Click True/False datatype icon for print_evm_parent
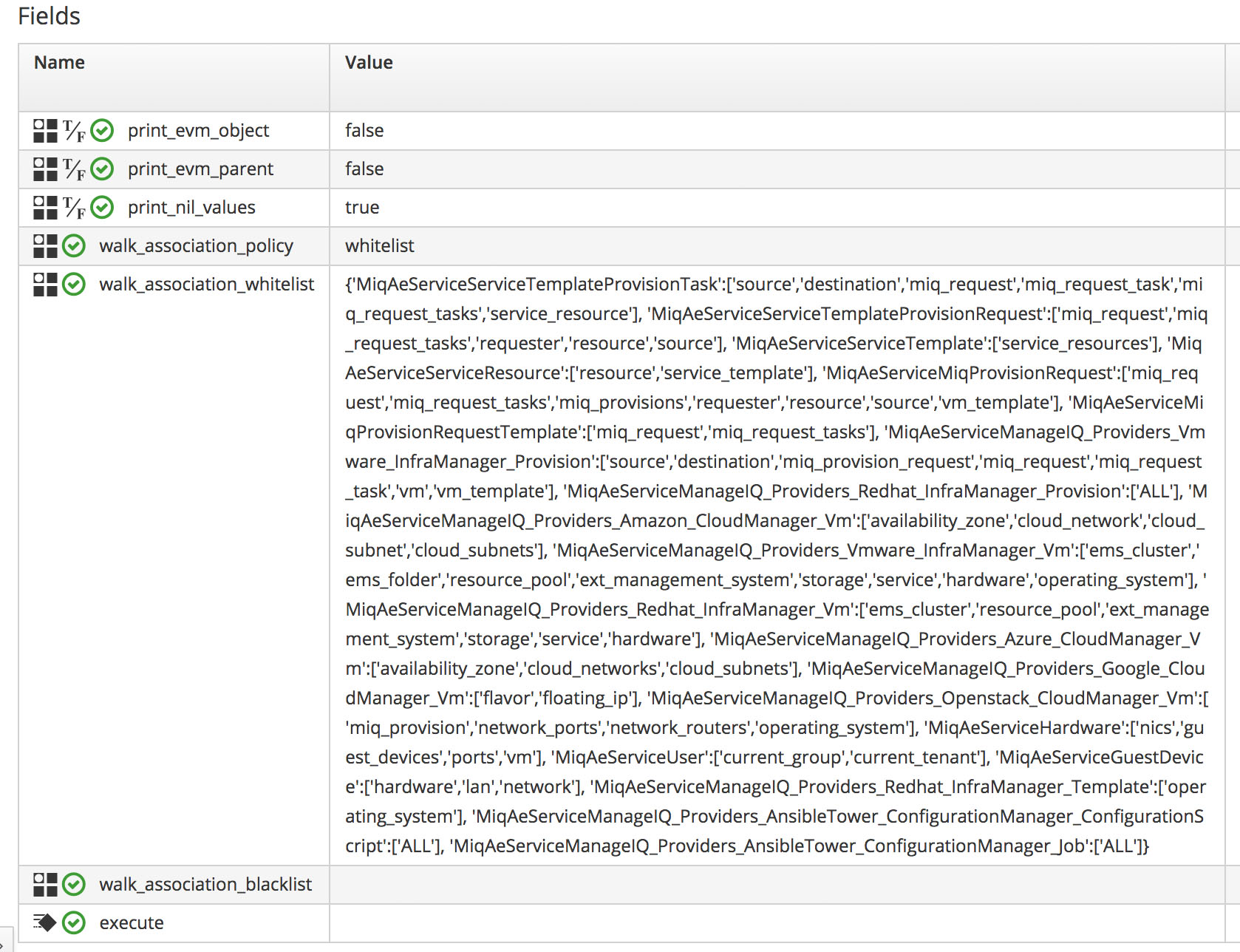The width and height of the screenshot is (1240, 952). pos(74,169)
